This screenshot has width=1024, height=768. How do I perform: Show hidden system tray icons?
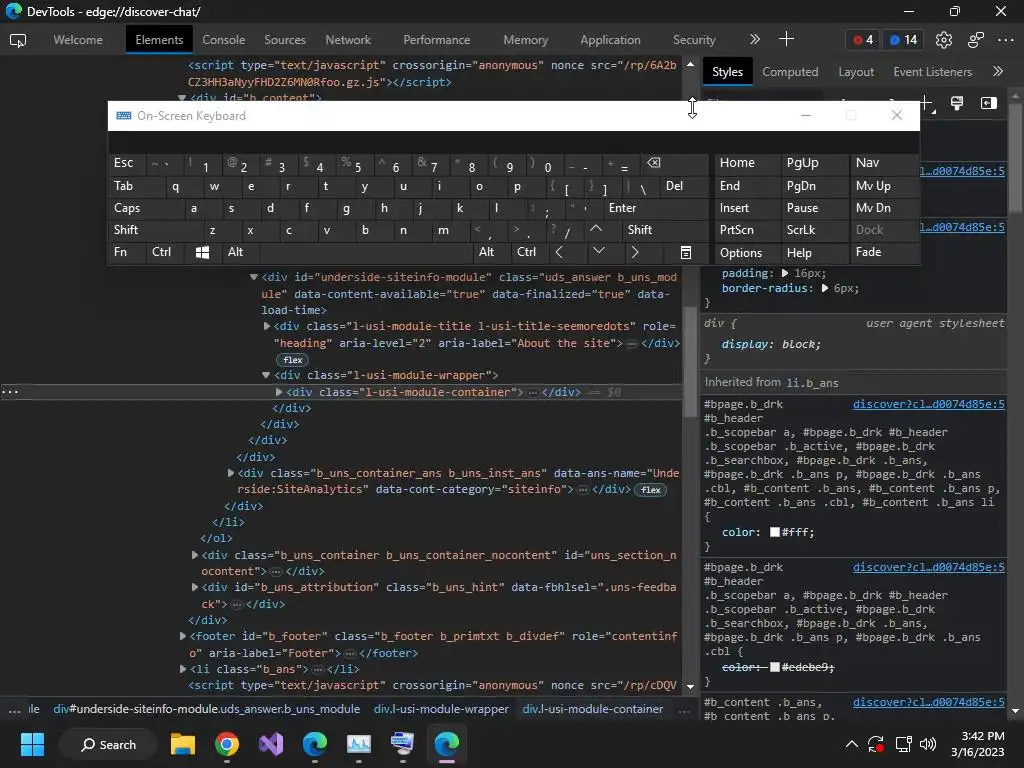pos(852,744)
